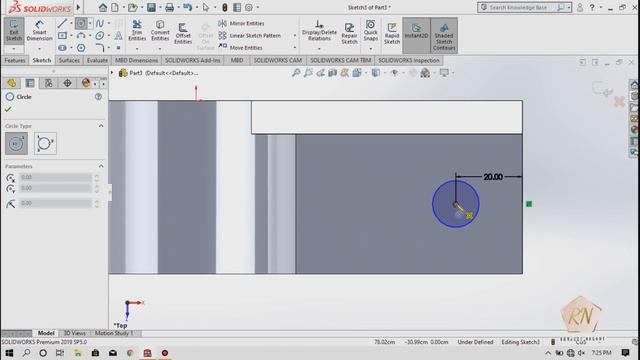Click Rapid Sketch tool
The width and height of the screenshot is (640, 360).
[x=392, y=33]
